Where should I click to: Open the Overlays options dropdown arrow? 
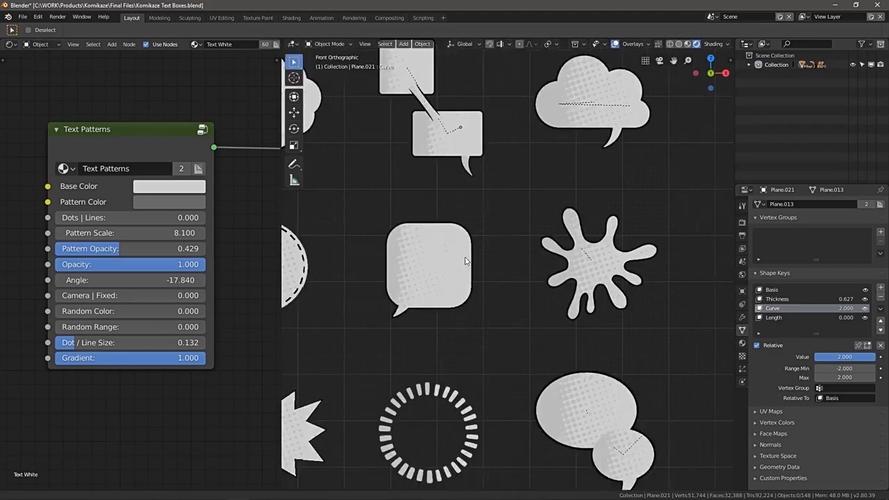tap(648, 44)
